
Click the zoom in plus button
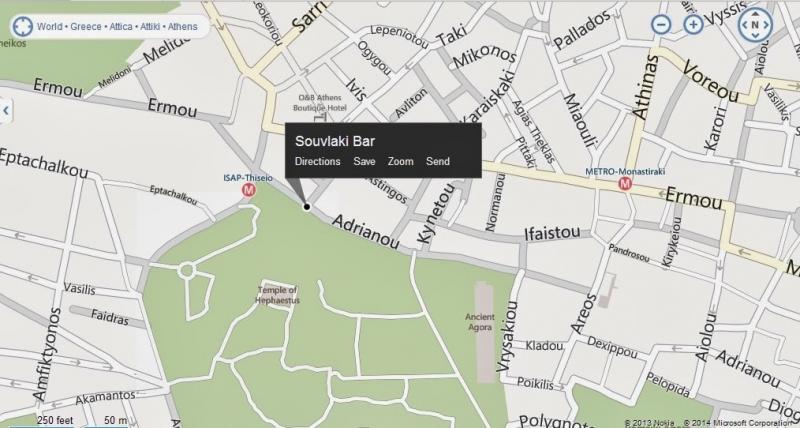pos(693,24)
